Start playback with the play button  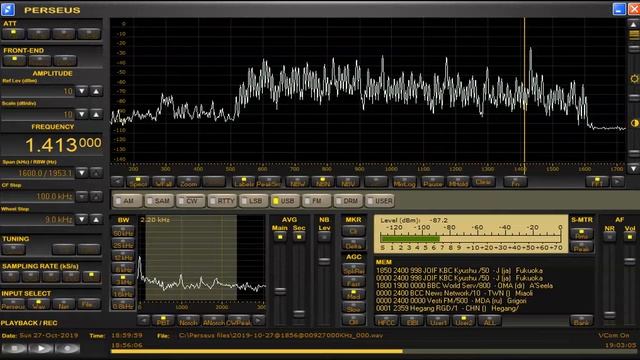(41, 349)
